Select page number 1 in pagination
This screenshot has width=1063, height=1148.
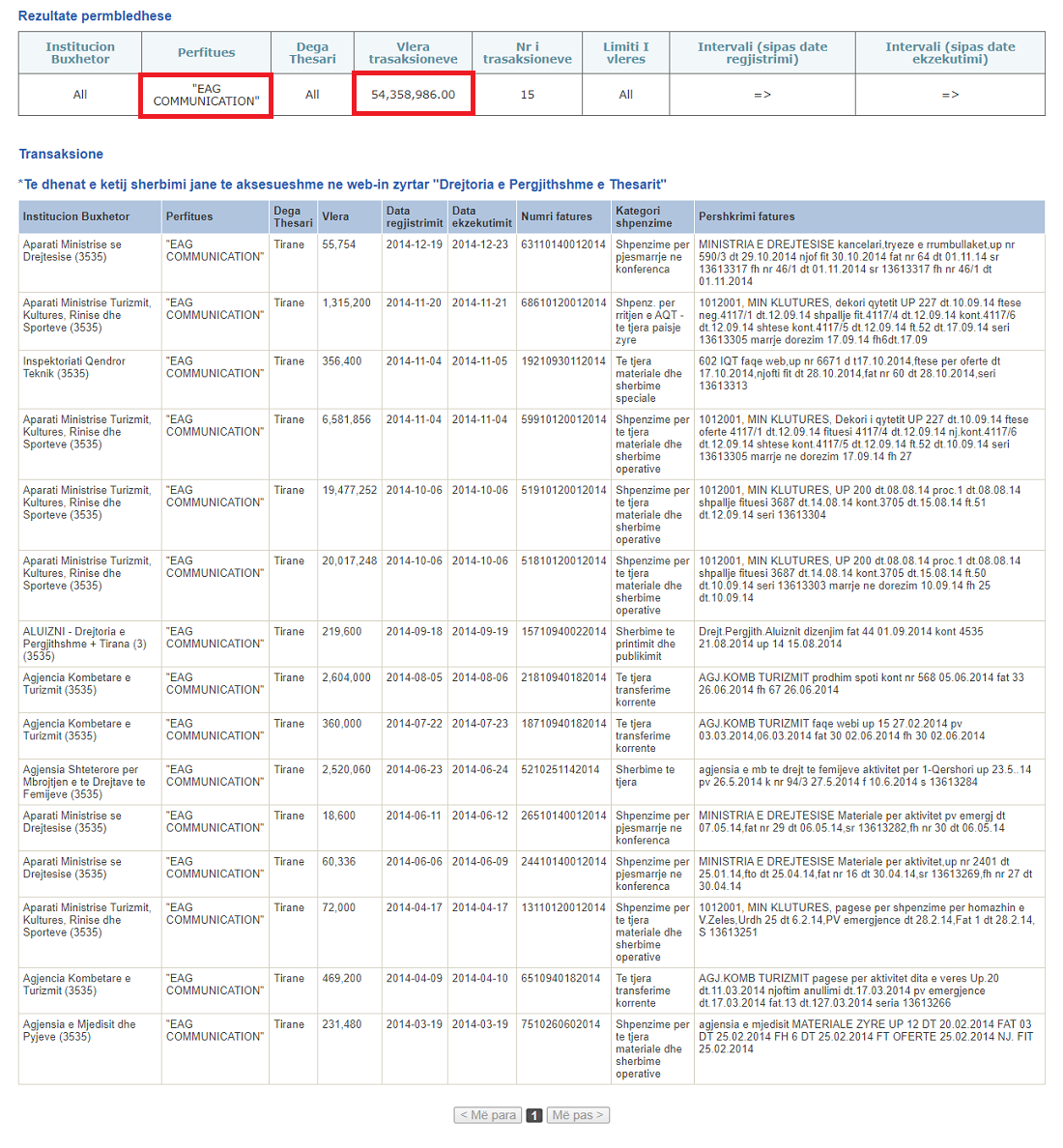tap(533, 1115)
